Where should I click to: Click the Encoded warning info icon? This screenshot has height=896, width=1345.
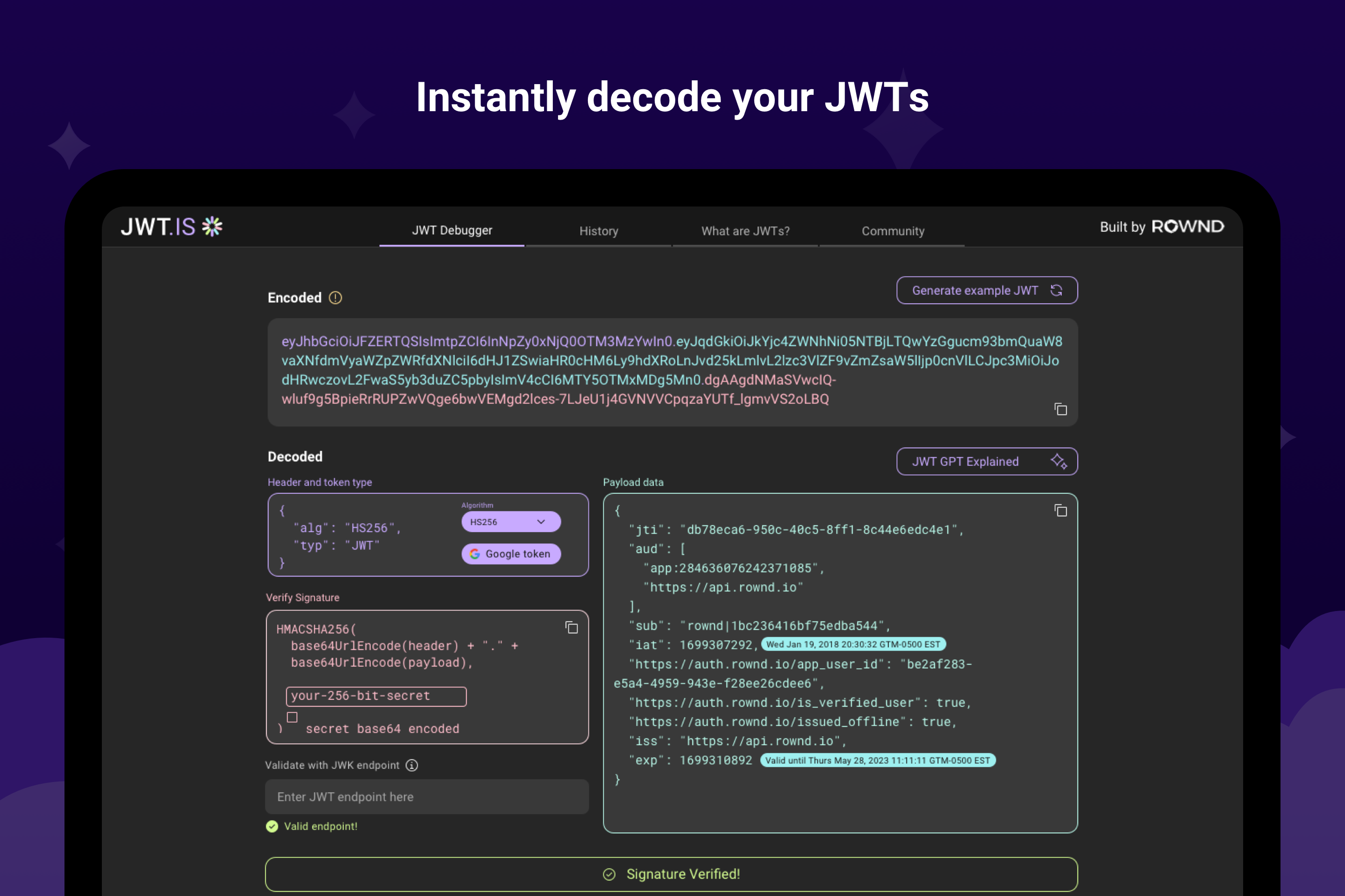[x=336, y=298]
